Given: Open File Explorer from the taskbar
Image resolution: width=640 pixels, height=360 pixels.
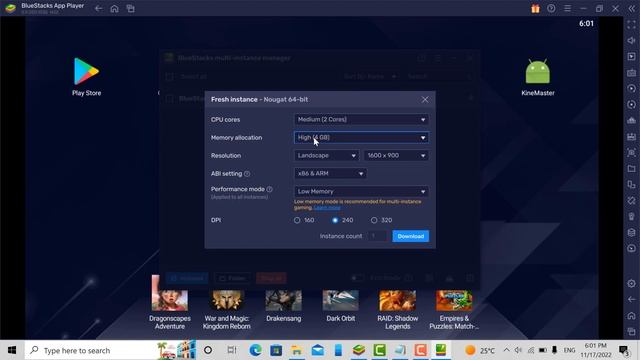Looking at the screenshot, I should [297, 350].
